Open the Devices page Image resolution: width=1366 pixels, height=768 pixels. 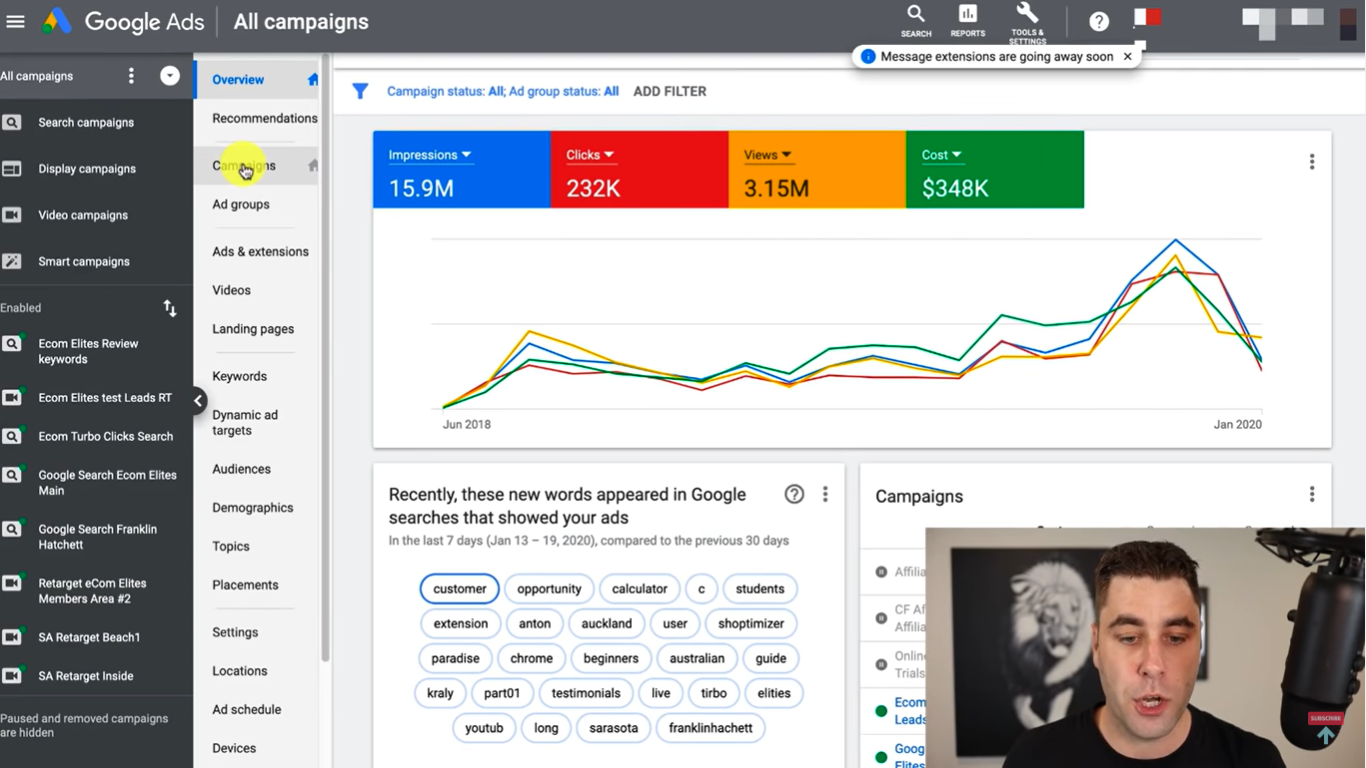point(234,748)
